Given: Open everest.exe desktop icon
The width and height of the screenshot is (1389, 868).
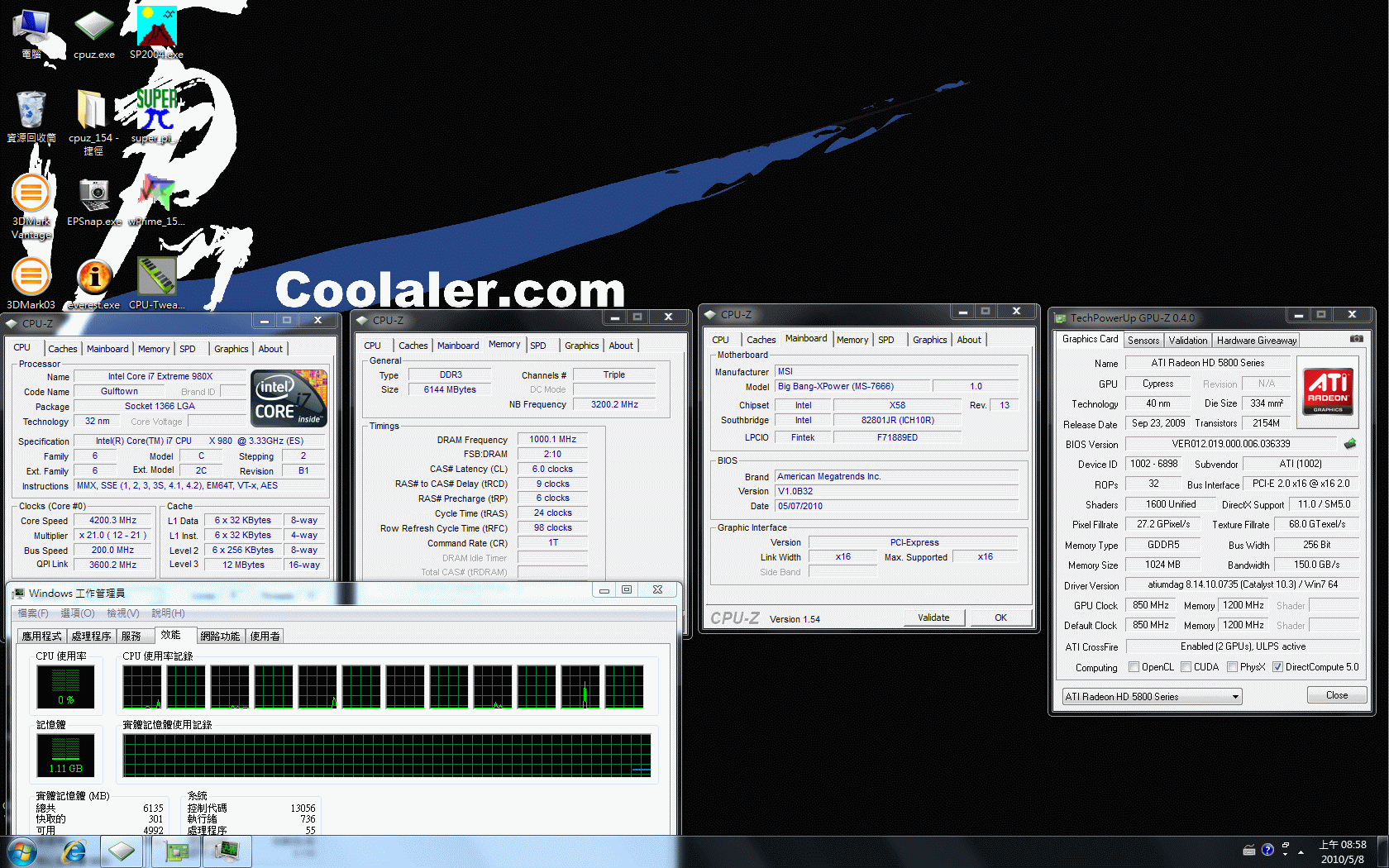Looking at the screenshot, I should (94, 284).
